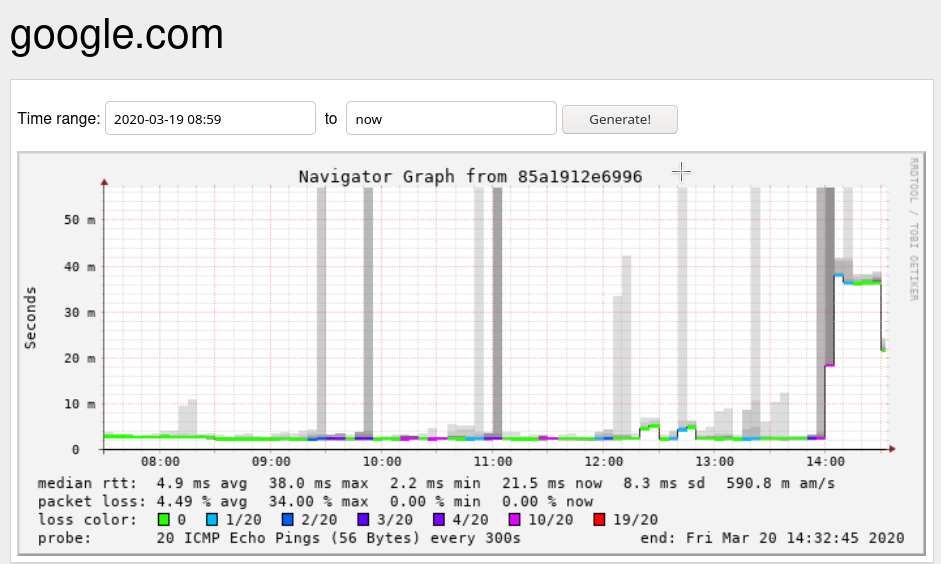This screenshot has width=941, height=564.
Task: Click the green 0 loss color swatch
Action: pos(163,520)
